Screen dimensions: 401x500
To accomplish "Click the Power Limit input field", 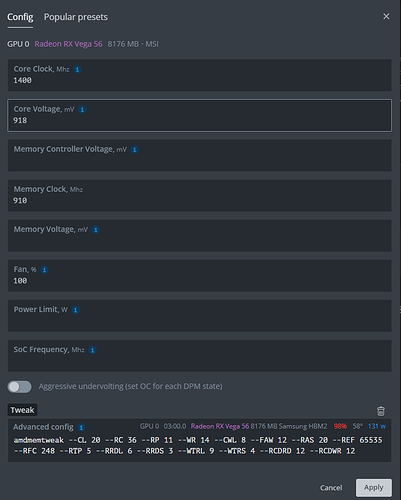I will coord(200,316).
